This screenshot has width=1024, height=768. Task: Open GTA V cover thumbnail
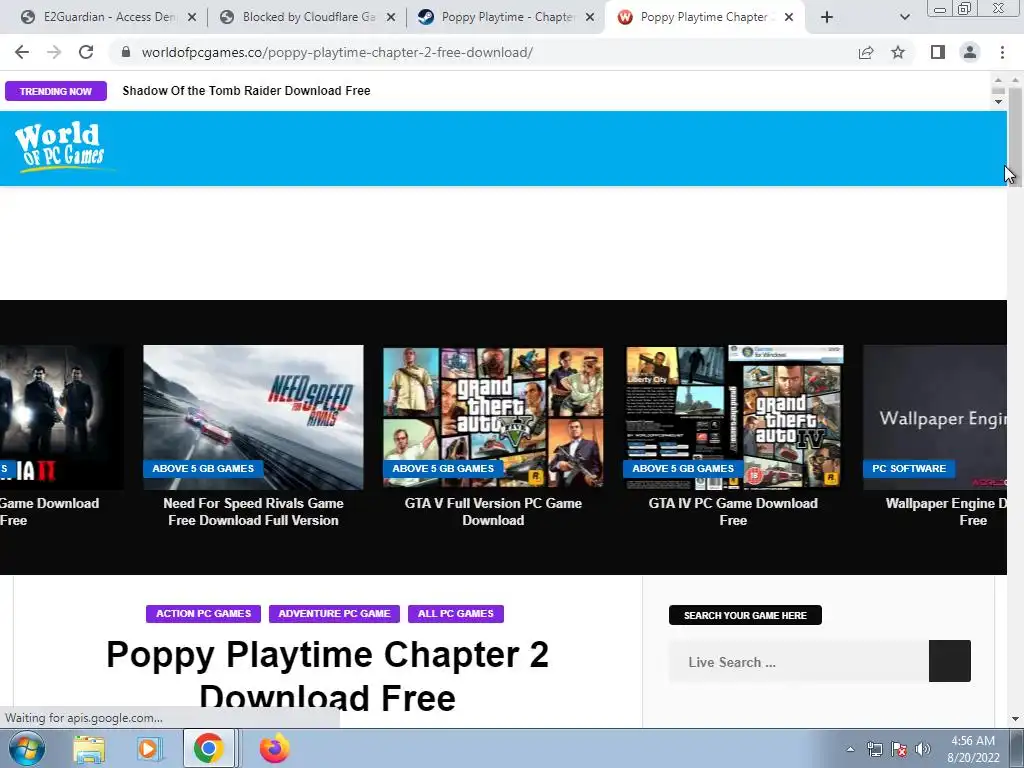493,417
